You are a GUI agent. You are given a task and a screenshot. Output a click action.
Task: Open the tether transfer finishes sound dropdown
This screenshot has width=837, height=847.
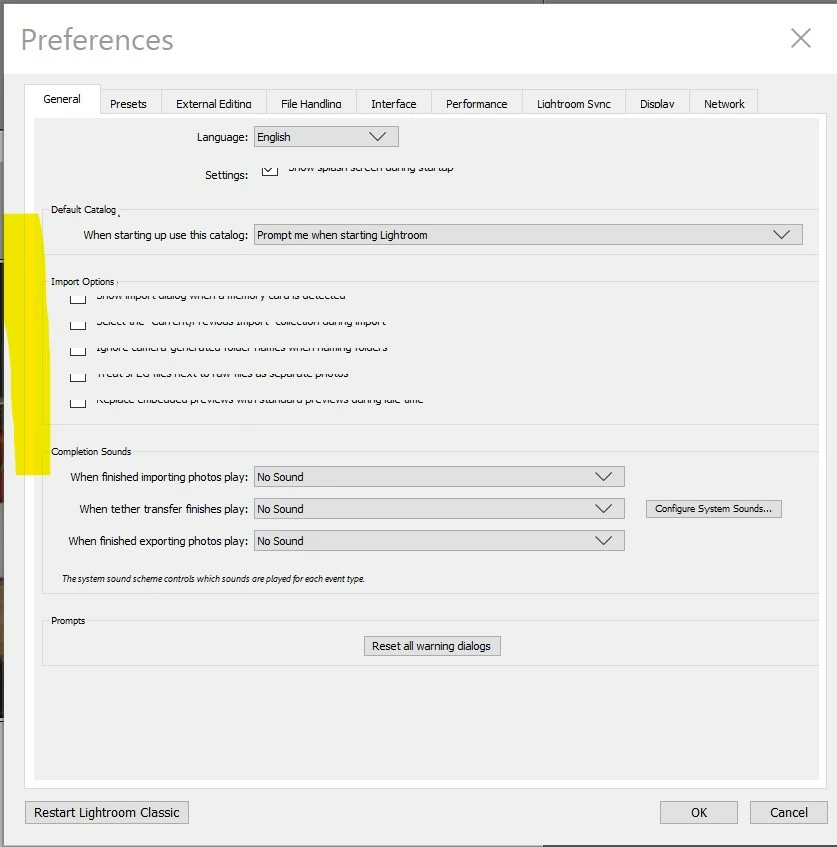click(x=439, y=509)
